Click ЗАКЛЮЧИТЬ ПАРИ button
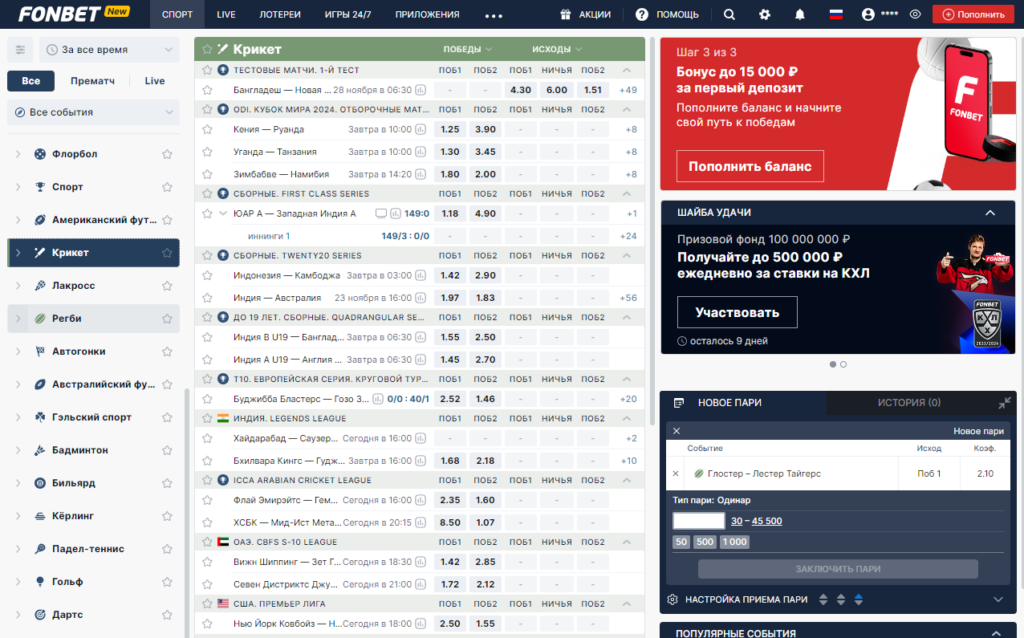This screenshot has height=638, width=1024. (838, 569)
